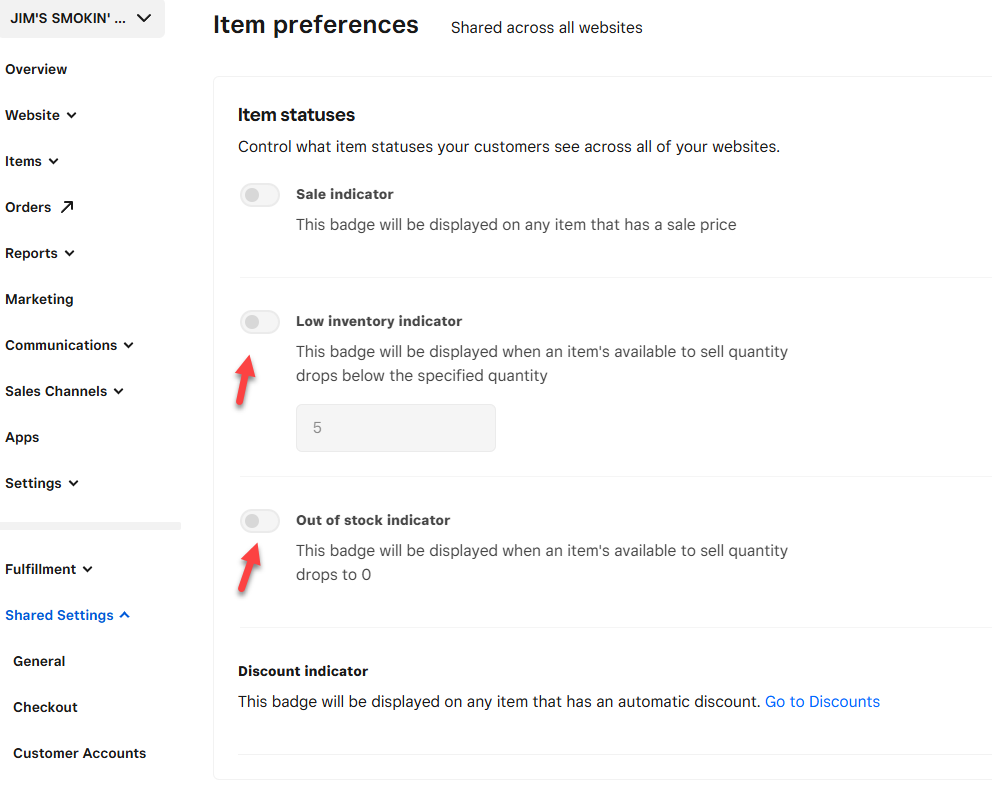Expand the Reports section chevron

[x=70, y=254]
